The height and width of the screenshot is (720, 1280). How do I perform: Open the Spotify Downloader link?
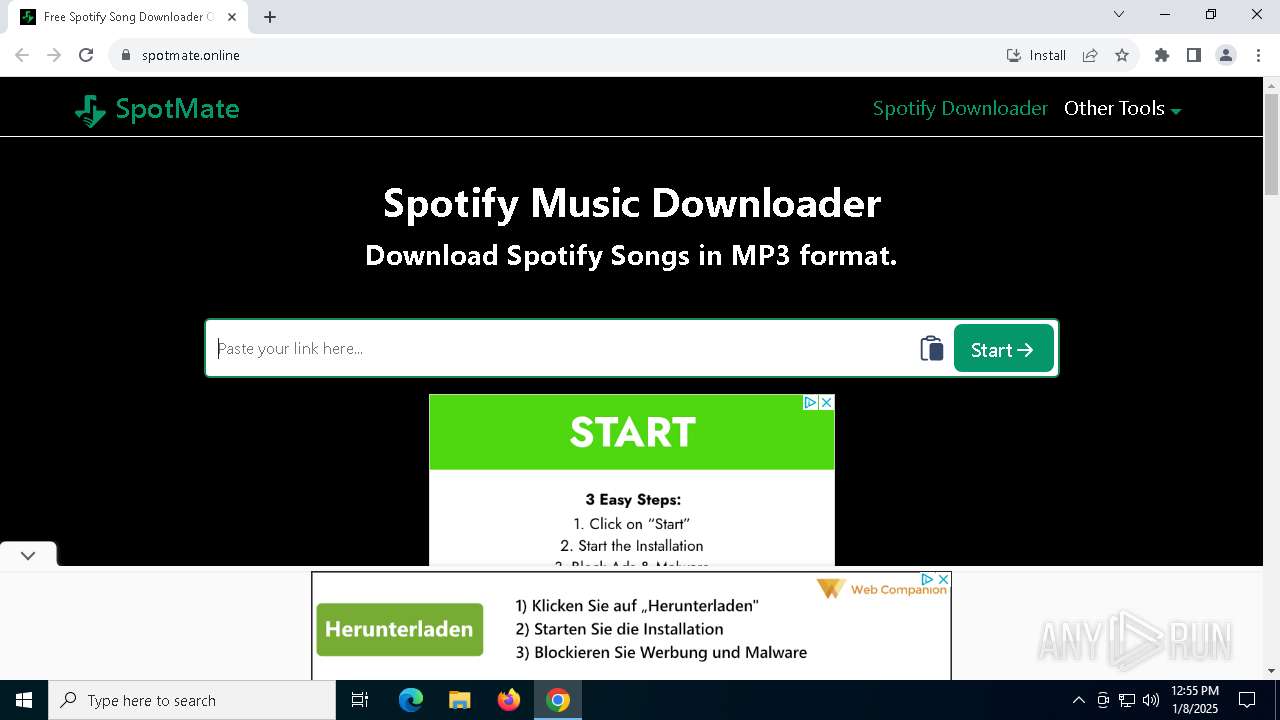[x=960, y=108]
